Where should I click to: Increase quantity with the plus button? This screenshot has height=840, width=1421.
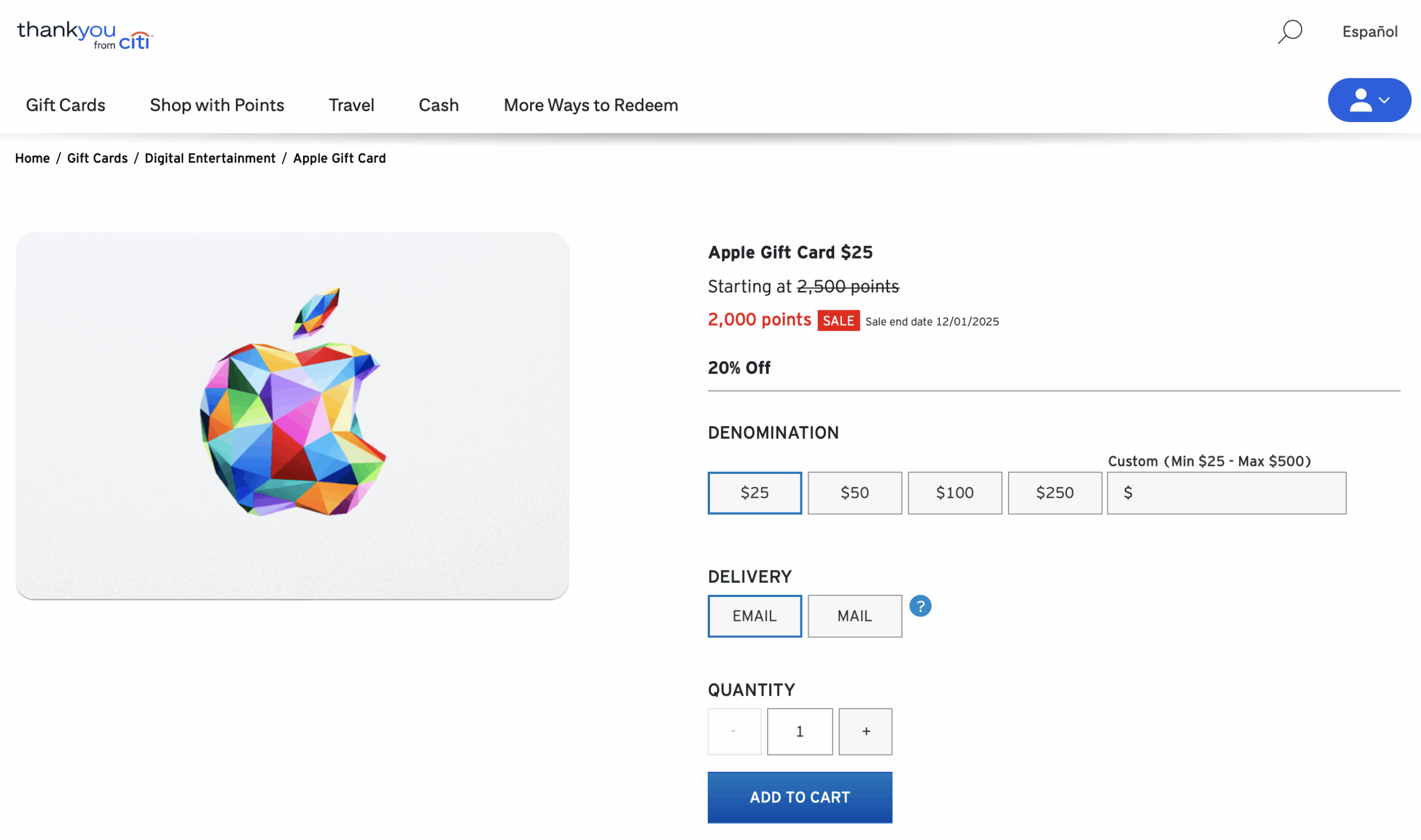(865, 731)
